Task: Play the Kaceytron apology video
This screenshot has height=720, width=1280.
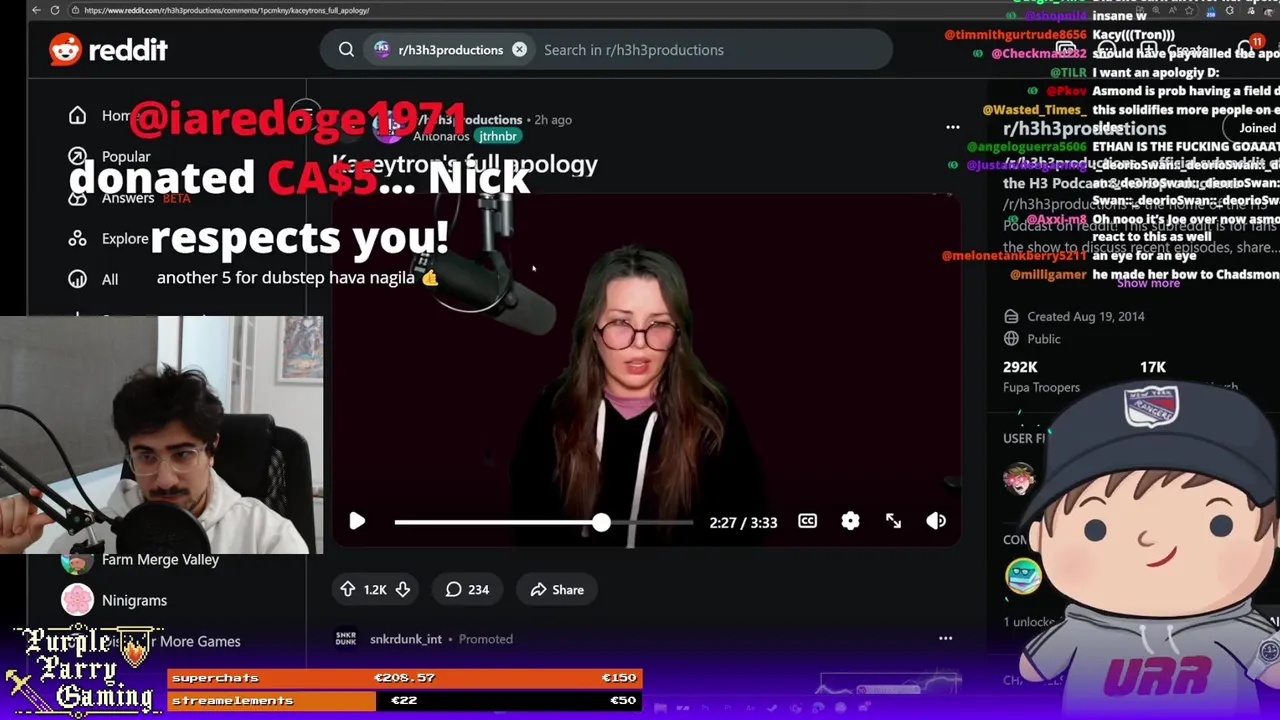Action: click(357, 521)
